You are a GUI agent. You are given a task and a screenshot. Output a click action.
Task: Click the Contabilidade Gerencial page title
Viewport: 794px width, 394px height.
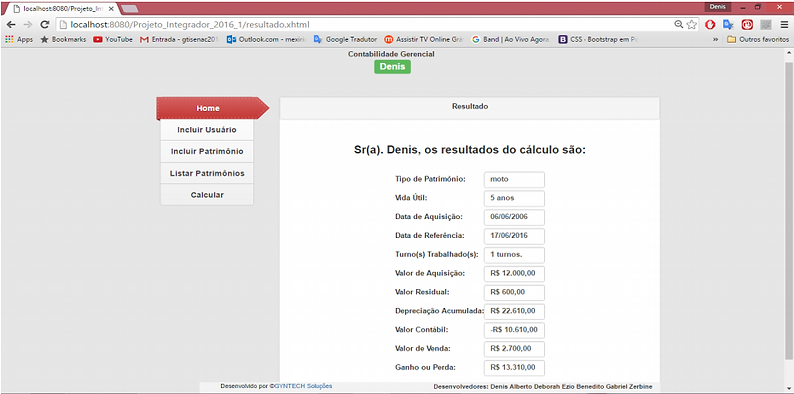click(391, 54)
